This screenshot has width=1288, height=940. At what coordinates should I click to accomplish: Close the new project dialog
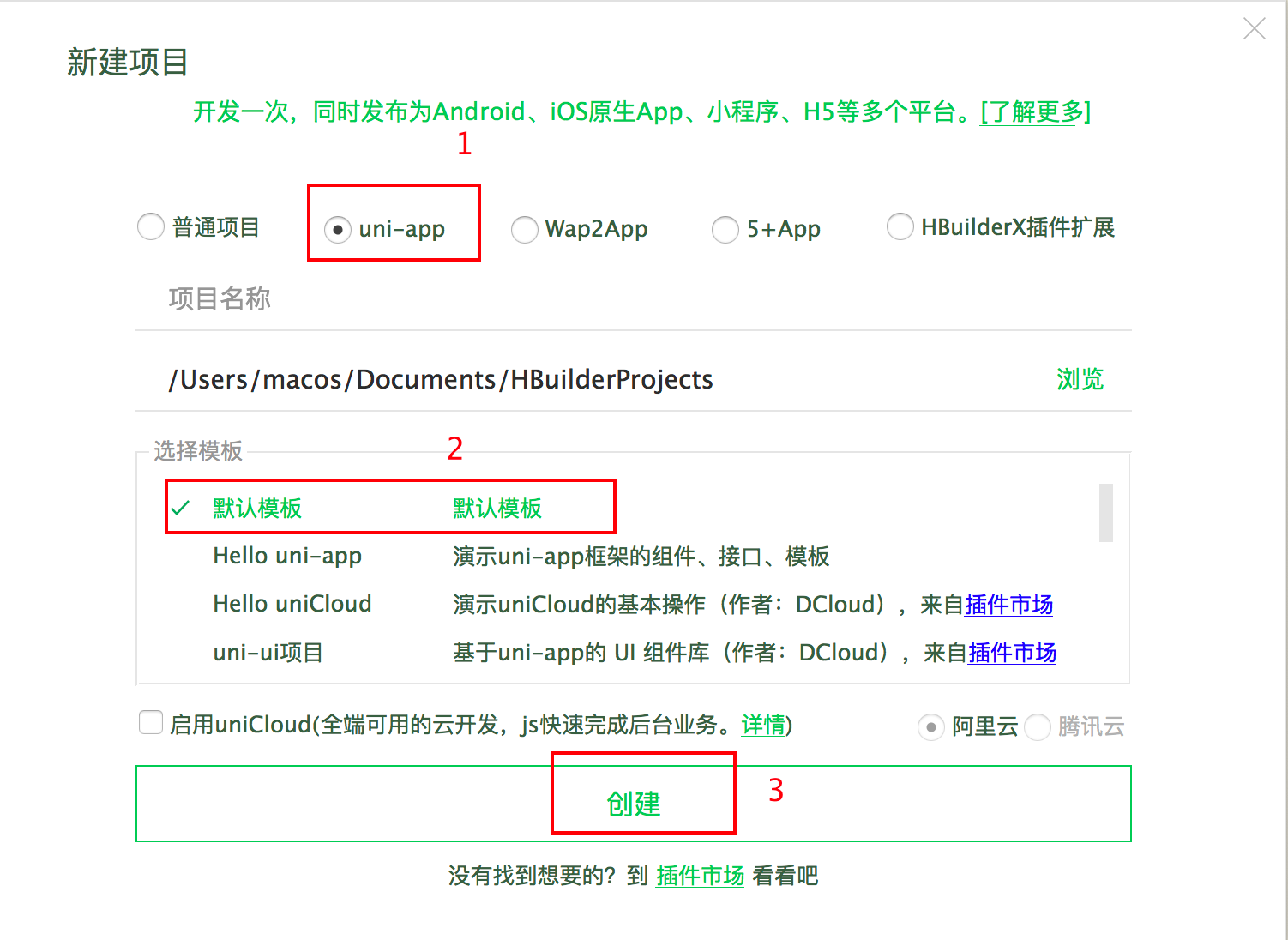coord(1254,29)
